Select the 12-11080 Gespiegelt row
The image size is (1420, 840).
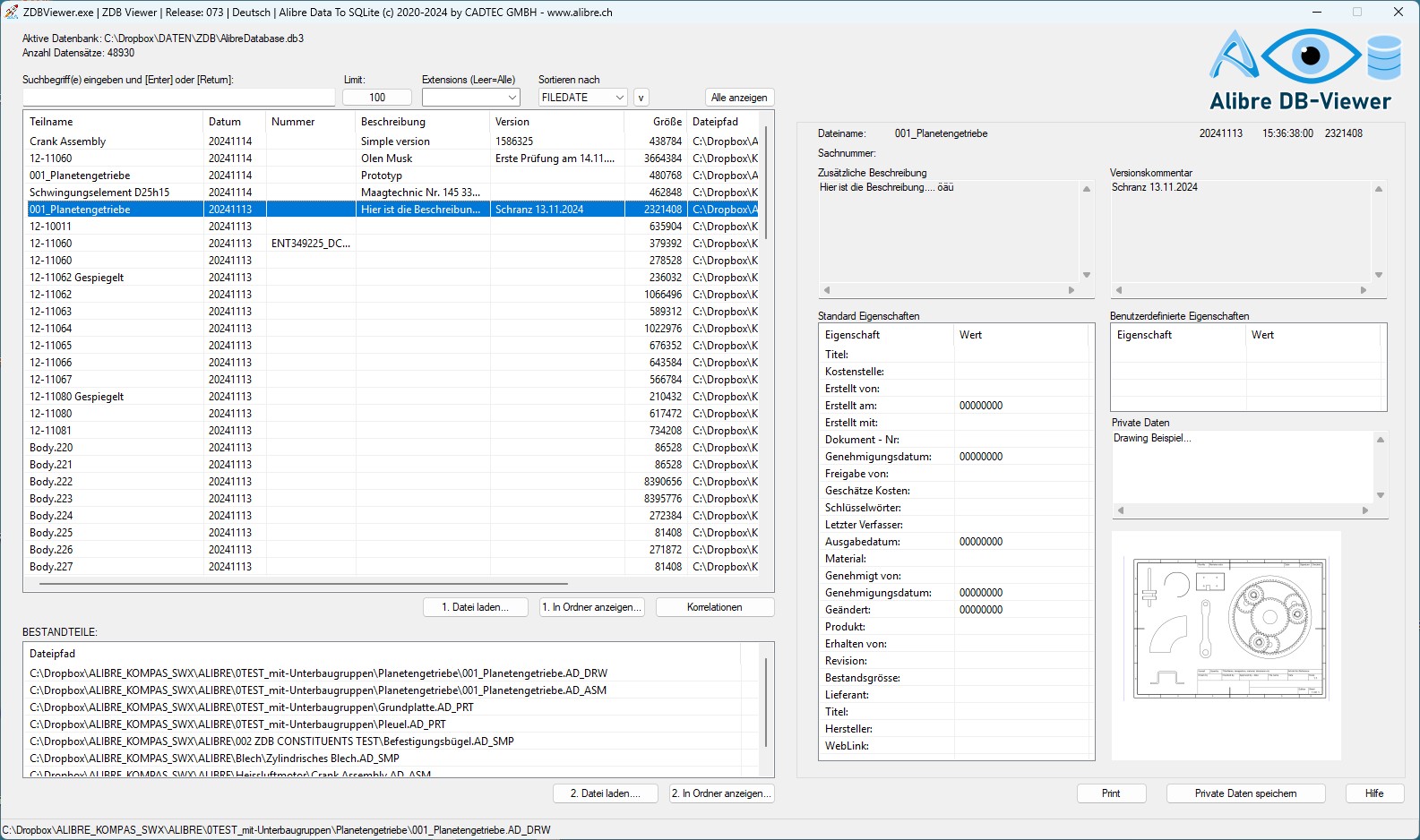coord(392,397)
